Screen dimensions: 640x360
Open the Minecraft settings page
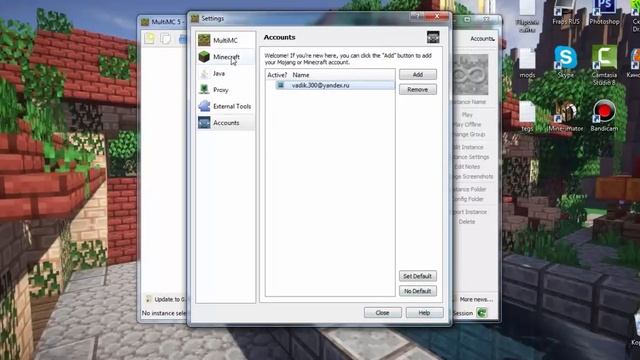click(x=225, y=57)
